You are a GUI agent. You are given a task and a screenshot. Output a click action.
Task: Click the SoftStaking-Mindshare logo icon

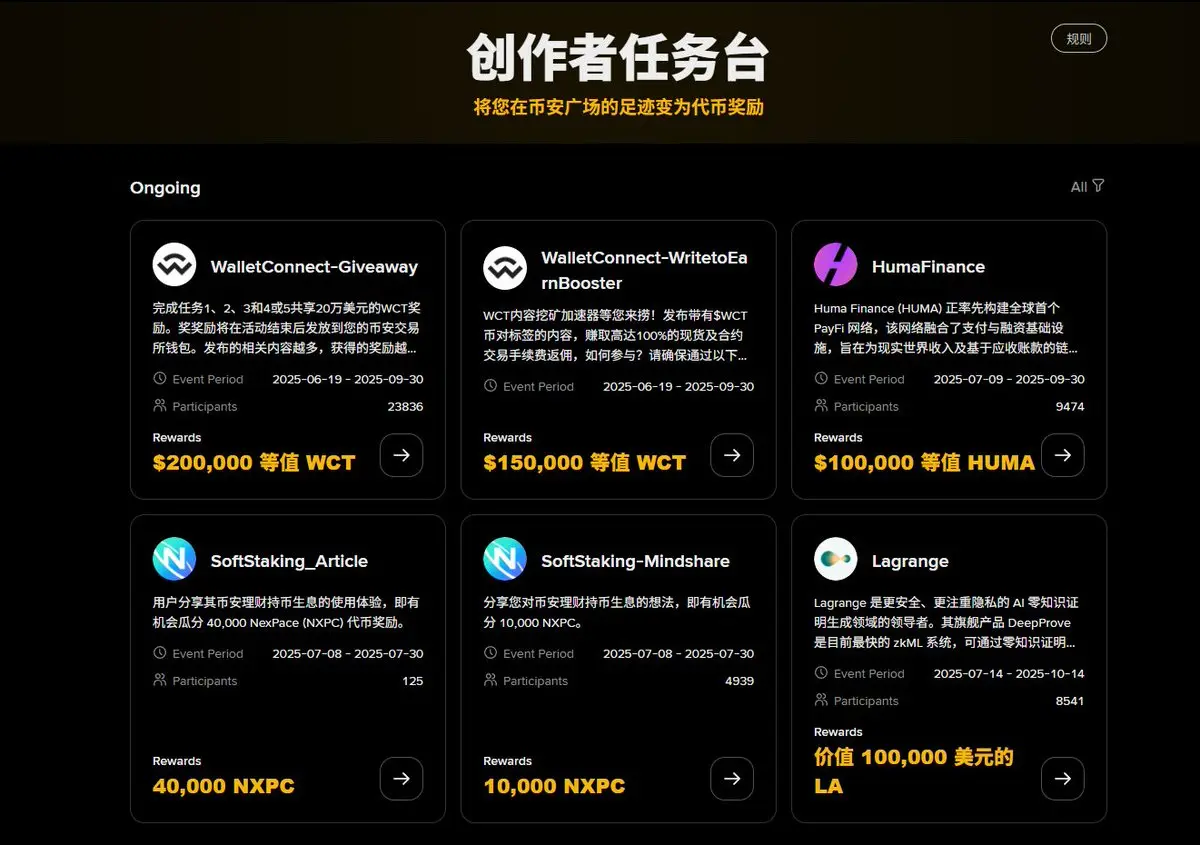pos(505,559)
